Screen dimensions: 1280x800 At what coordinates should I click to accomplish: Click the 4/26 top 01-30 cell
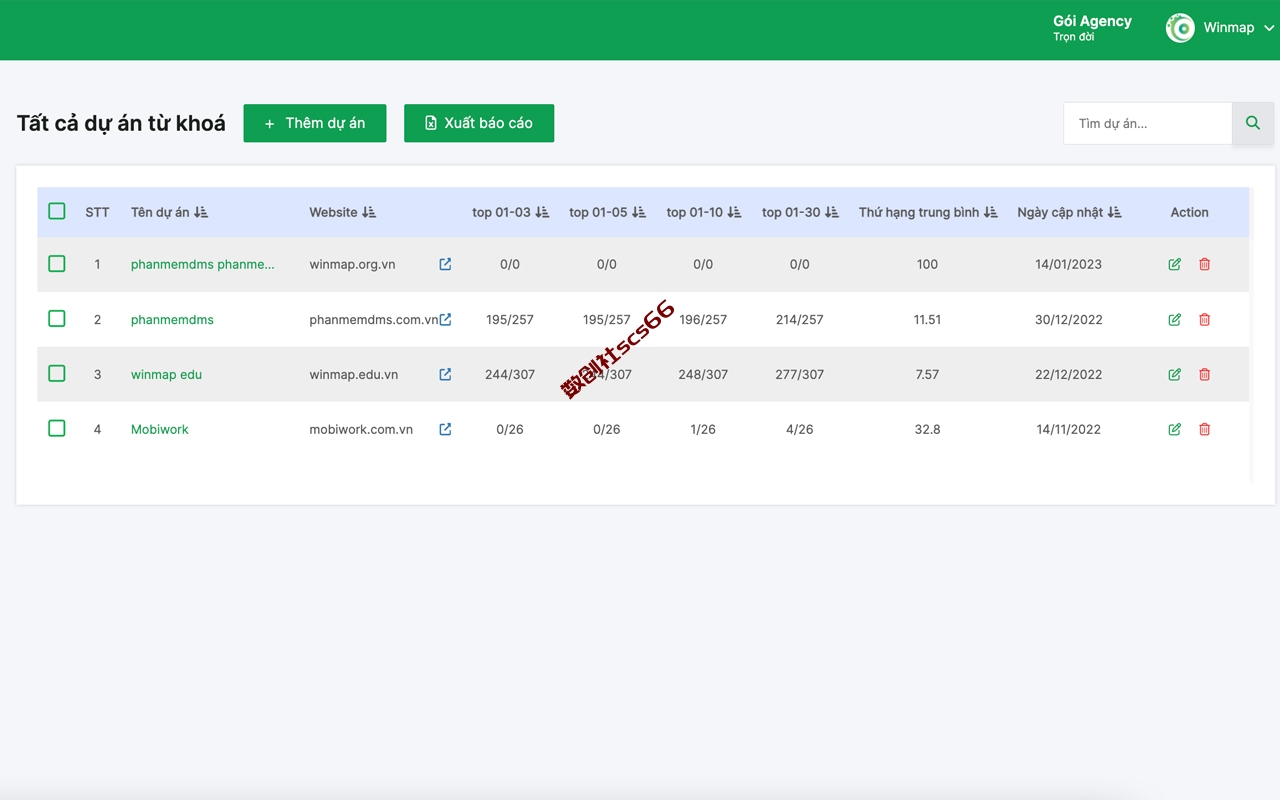799,430
